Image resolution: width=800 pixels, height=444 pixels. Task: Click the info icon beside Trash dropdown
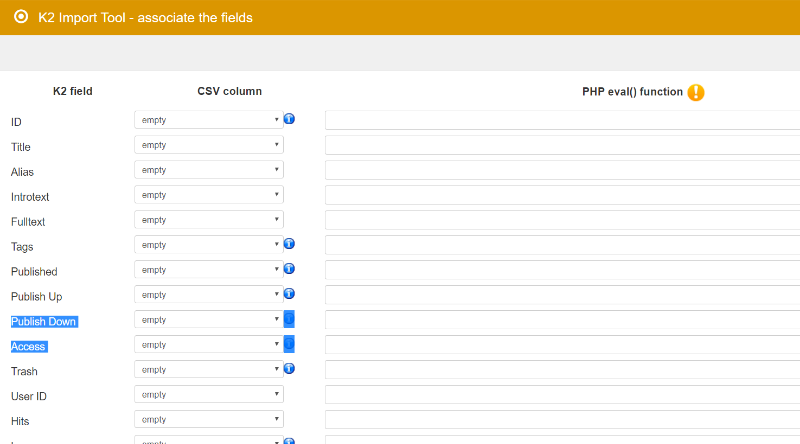[x=289, y=368]
